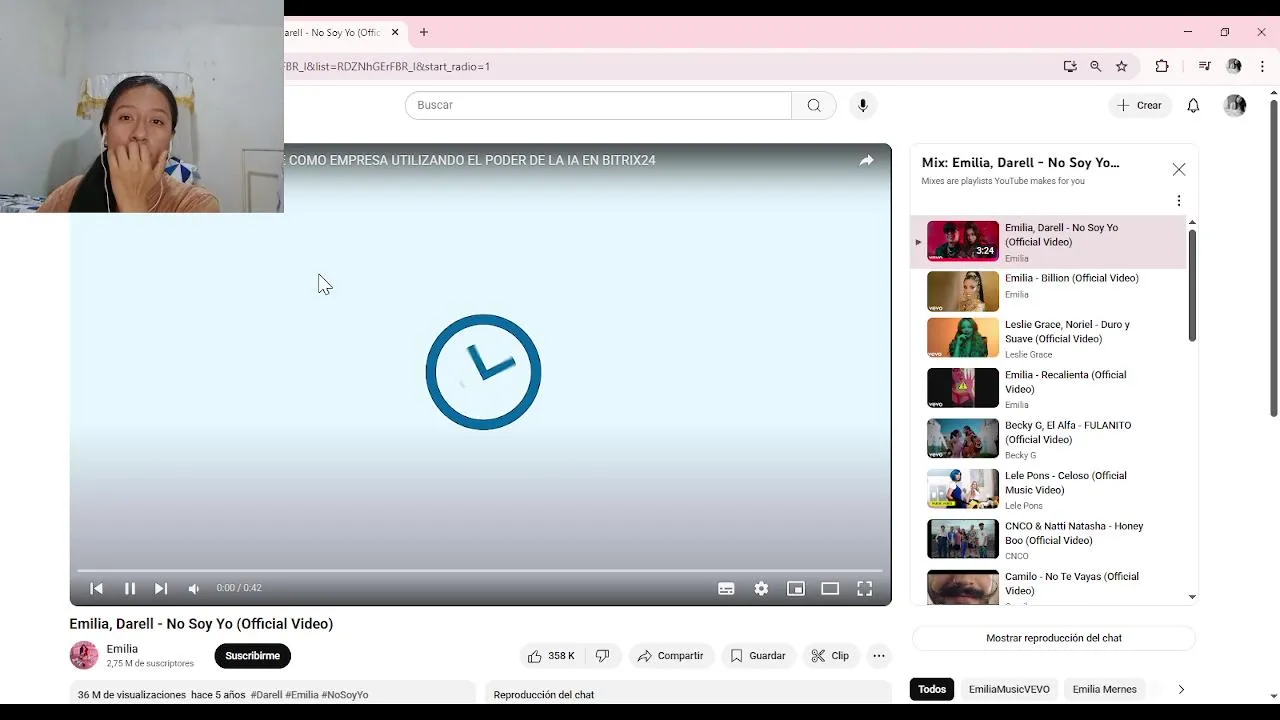This screenshot has width=1280, height=720.
Task: Click page scrollbar down arrow
Action: pyautogui.click(x=1273, y=696)
